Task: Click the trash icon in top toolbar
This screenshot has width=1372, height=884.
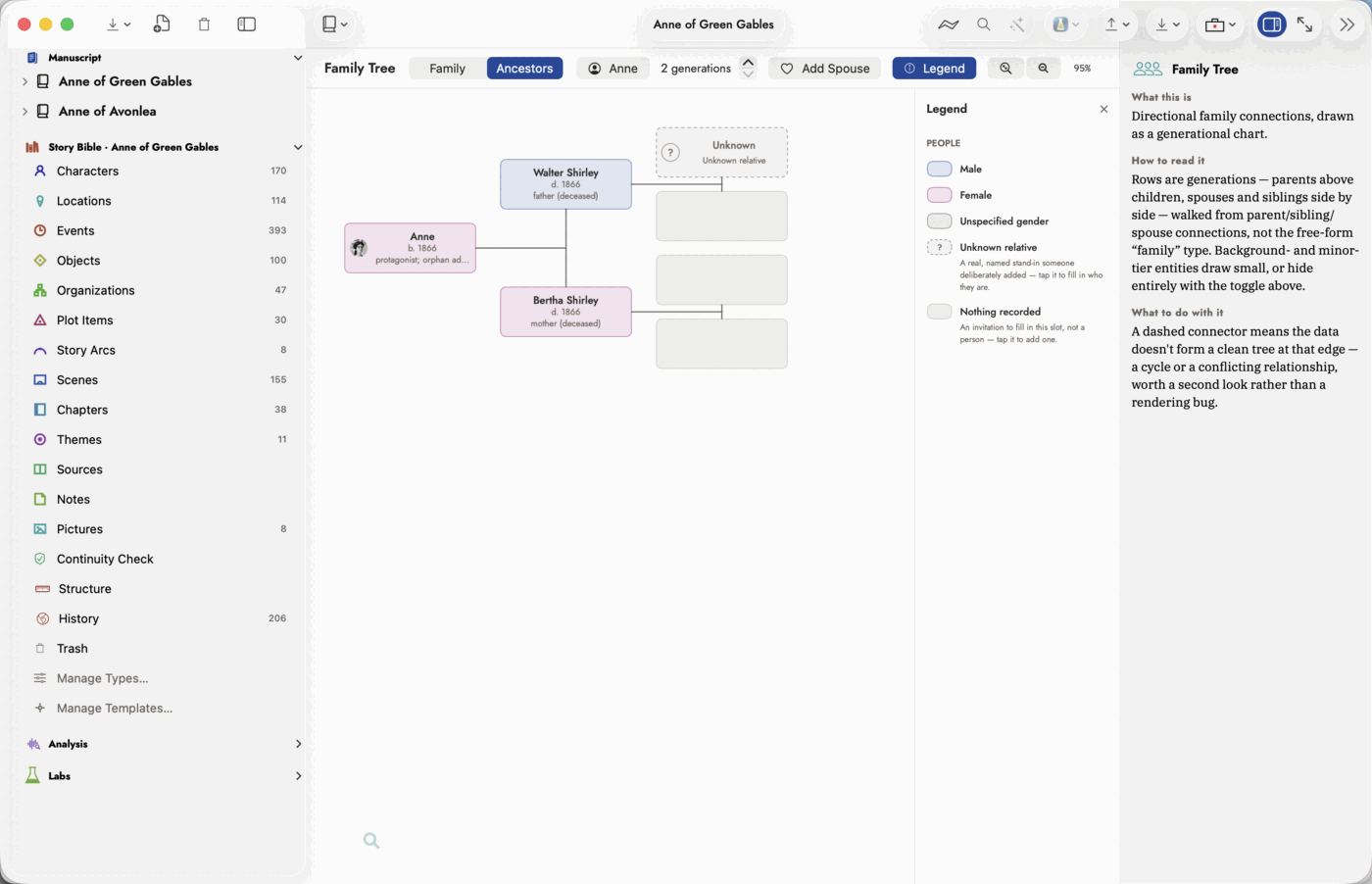Action: [x=204, y=25]
